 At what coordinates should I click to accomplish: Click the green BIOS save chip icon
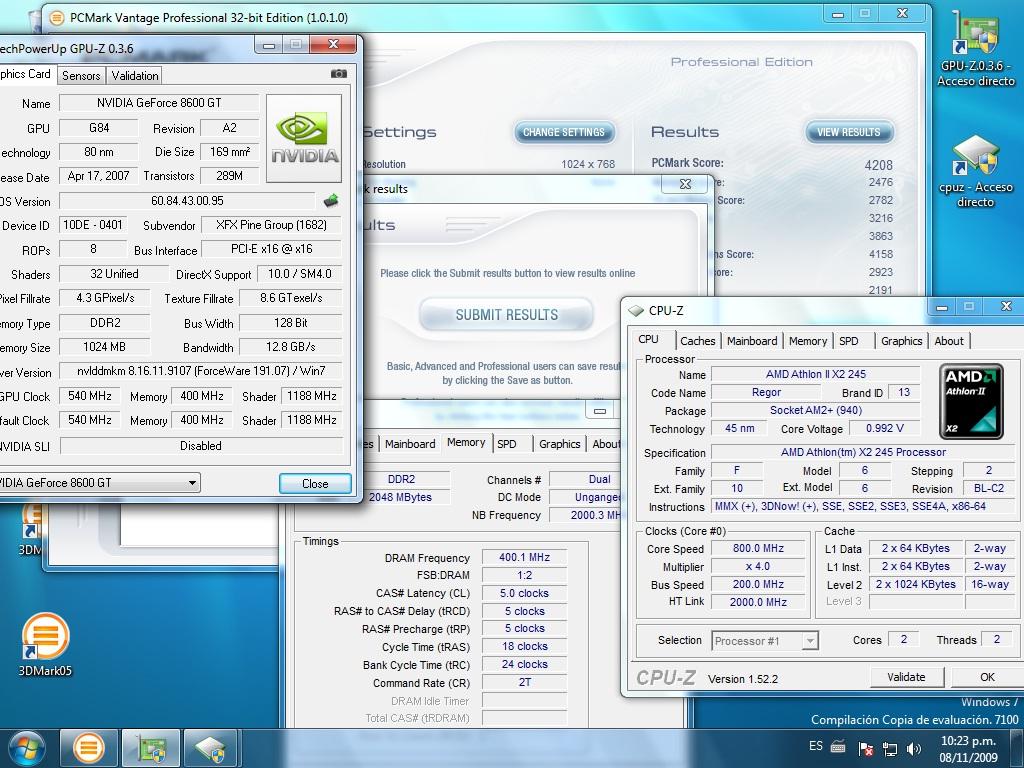[331, 200]
